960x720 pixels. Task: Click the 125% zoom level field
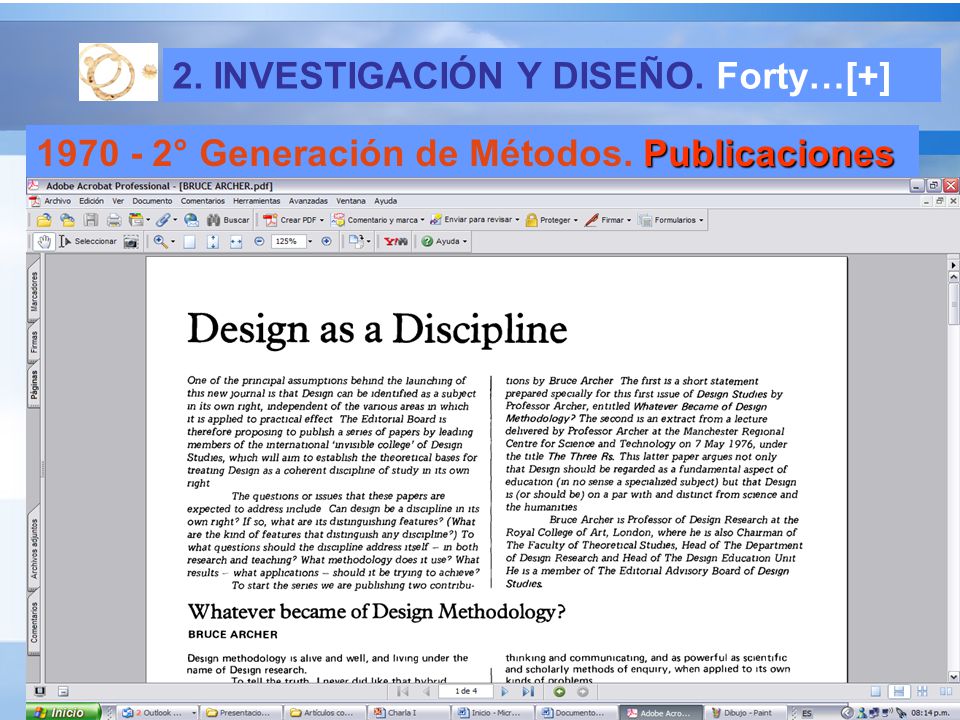coord(287,241)
